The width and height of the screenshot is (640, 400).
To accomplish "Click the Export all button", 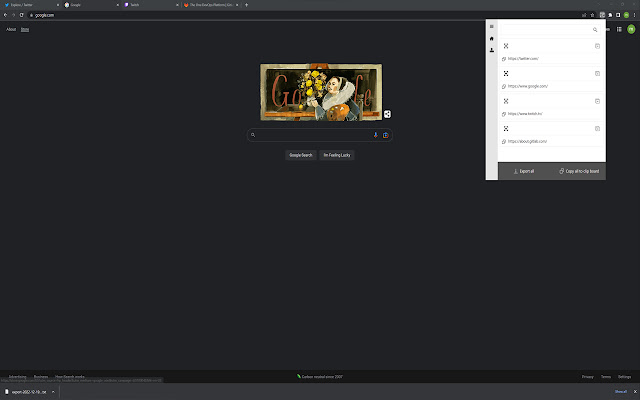I will [524, 171].
